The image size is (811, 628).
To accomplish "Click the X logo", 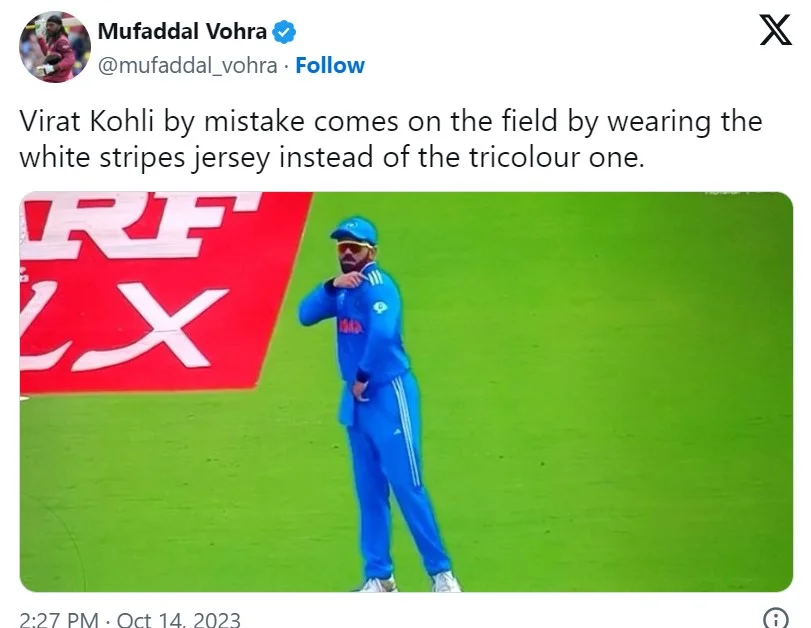I will (x=774, y=32).
